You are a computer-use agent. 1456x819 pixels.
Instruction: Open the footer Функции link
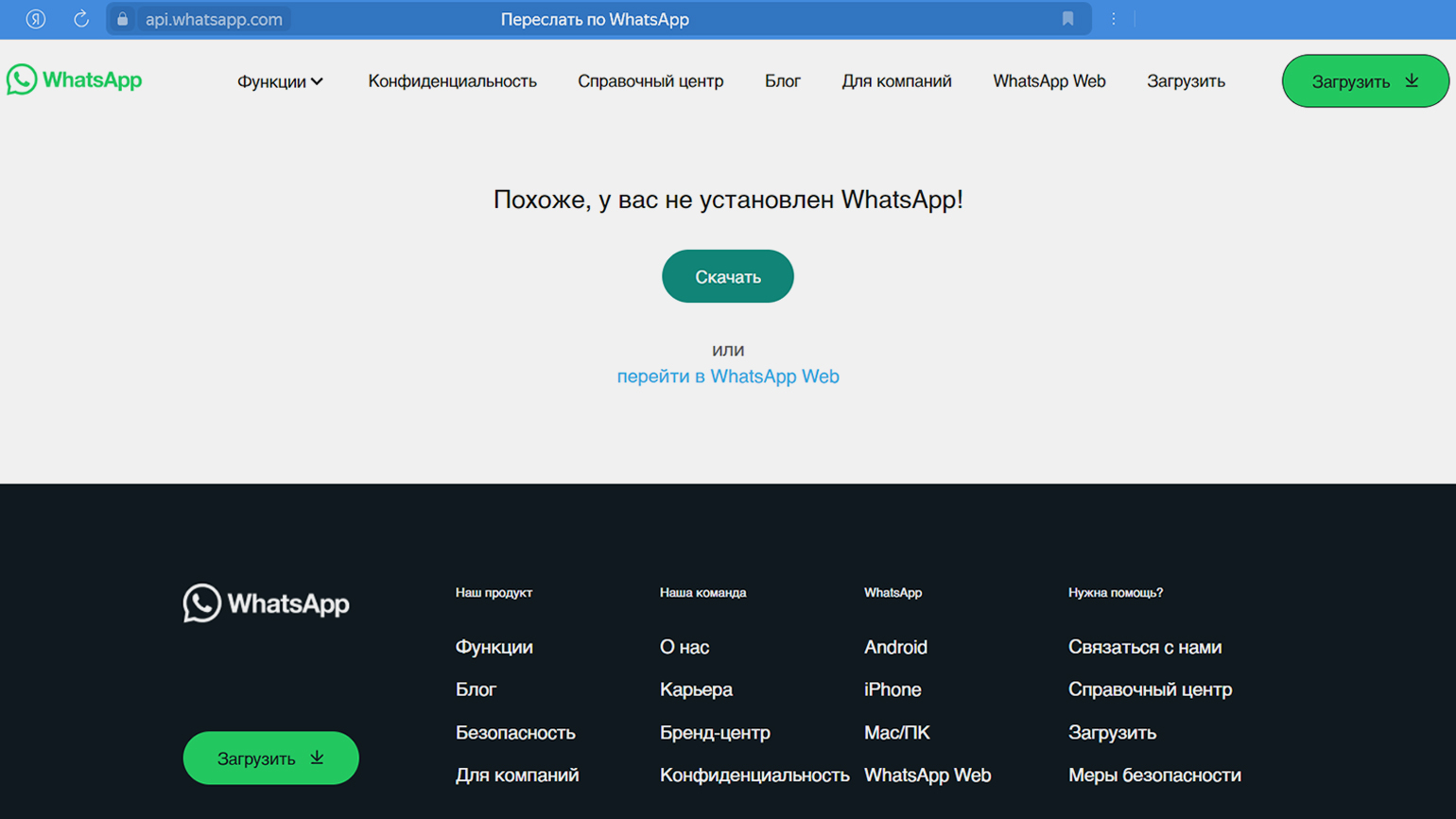[494, 647]
